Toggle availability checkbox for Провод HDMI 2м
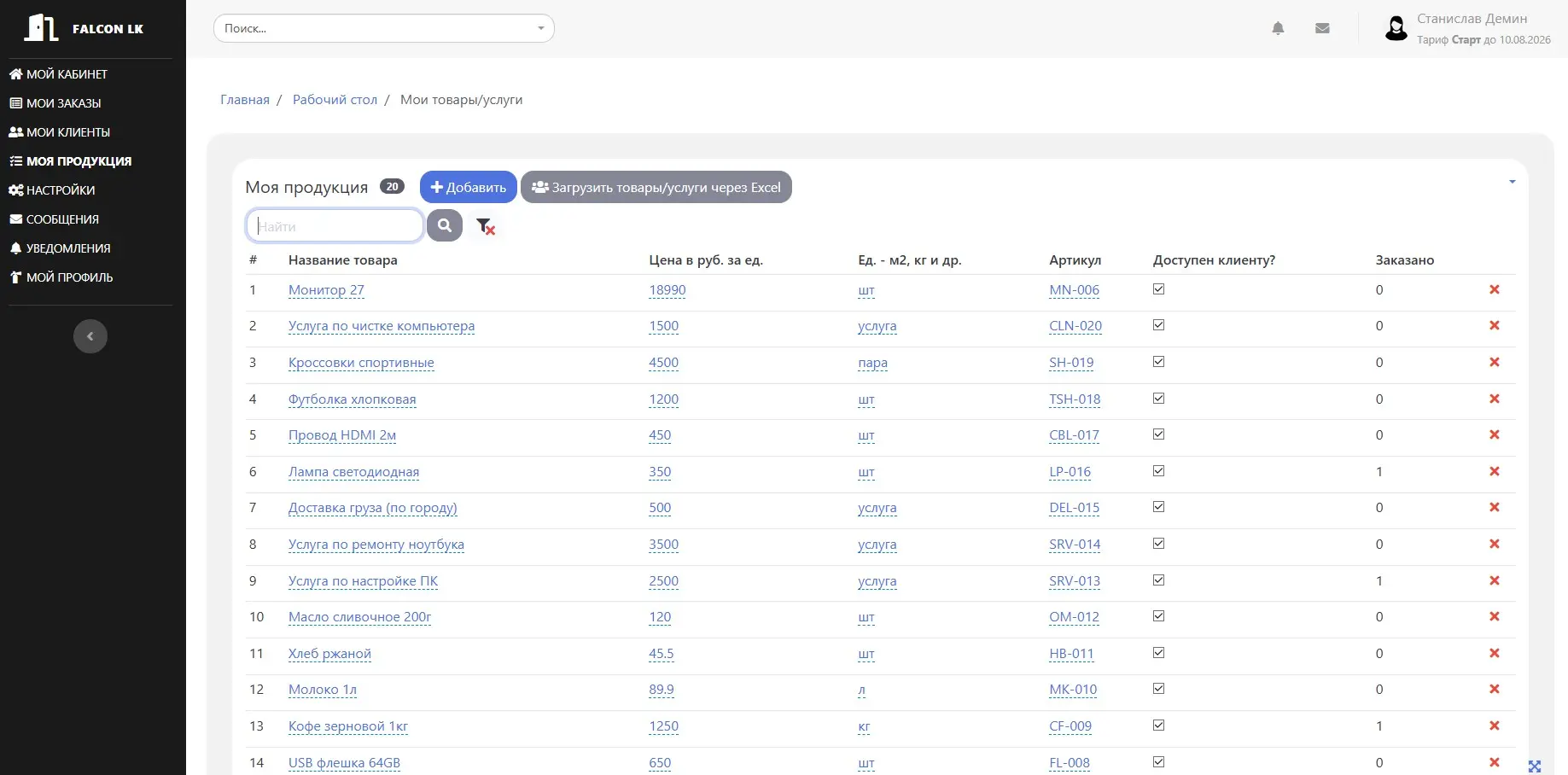 (1158, 434)
